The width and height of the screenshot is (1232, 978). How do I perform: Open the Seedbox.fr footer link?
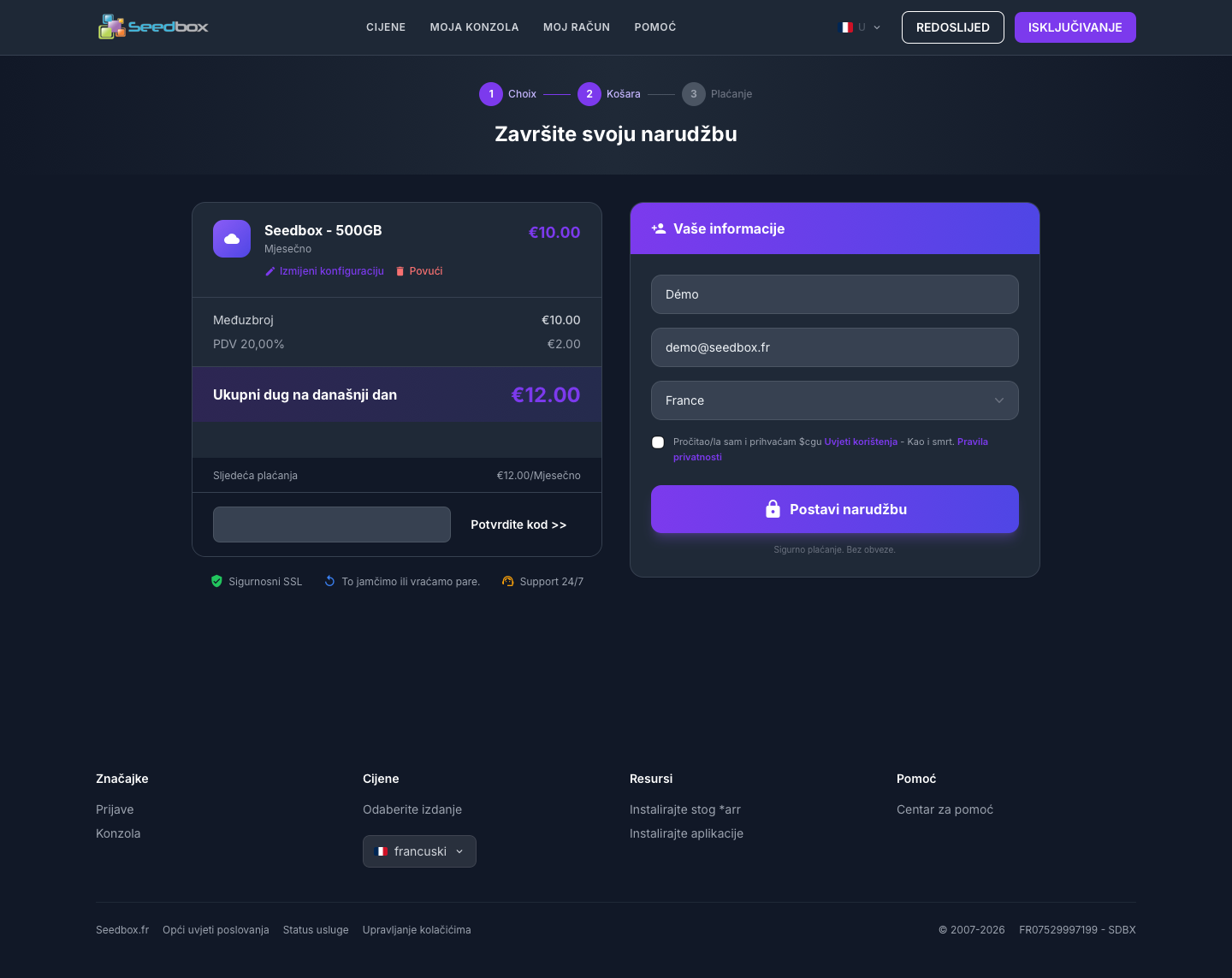point(122,930)
